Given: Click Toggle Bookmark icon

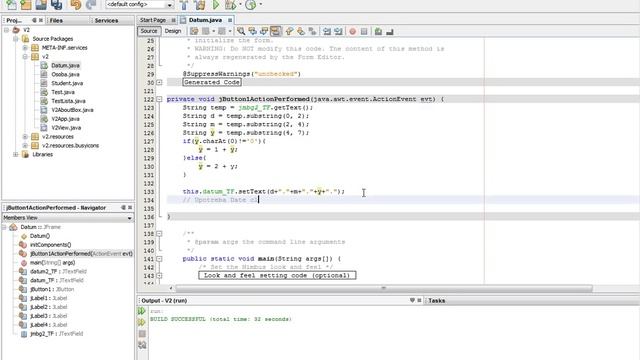Looking at the screenshot, I should coord(313,31).
